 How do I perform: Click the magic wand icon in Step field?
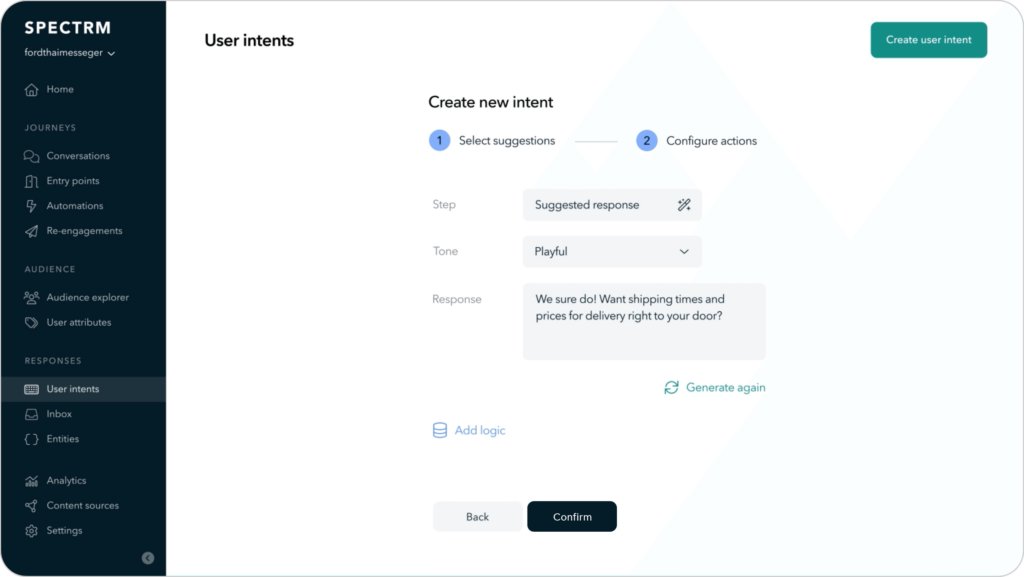(684, 205)
